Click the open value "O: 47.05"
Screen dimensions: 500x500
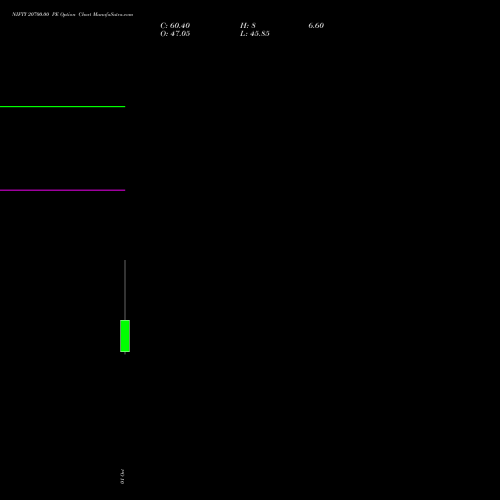175,34
